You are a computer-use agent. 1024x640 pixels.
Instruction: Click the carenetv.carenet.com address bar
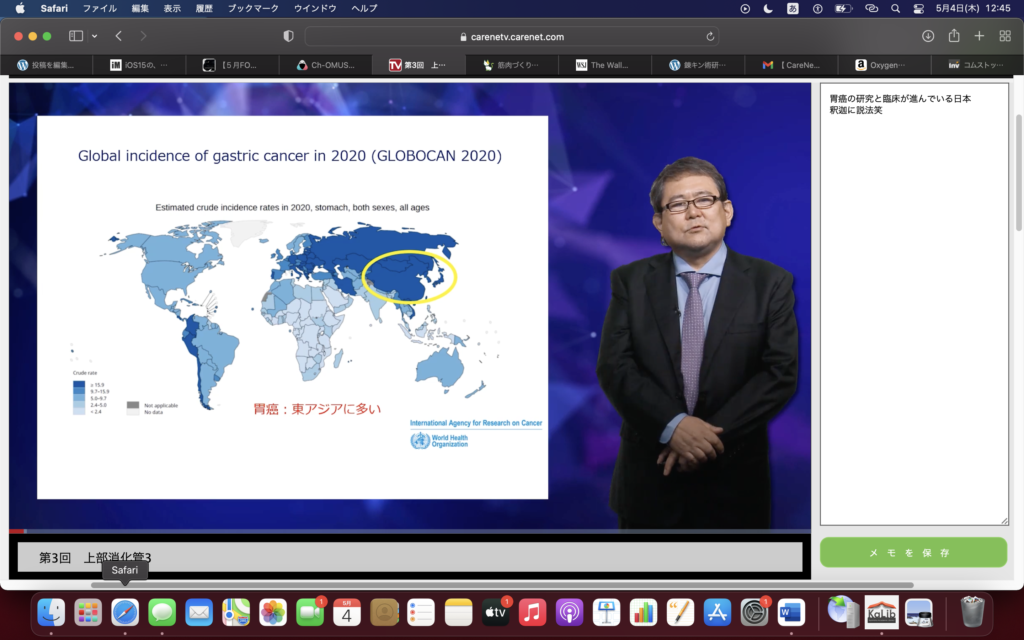[511, 36]
